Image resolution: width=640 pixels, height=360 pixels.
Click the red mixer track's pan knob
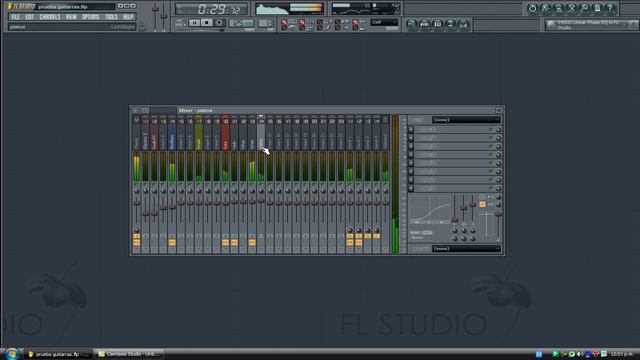(x=226, y=191)
